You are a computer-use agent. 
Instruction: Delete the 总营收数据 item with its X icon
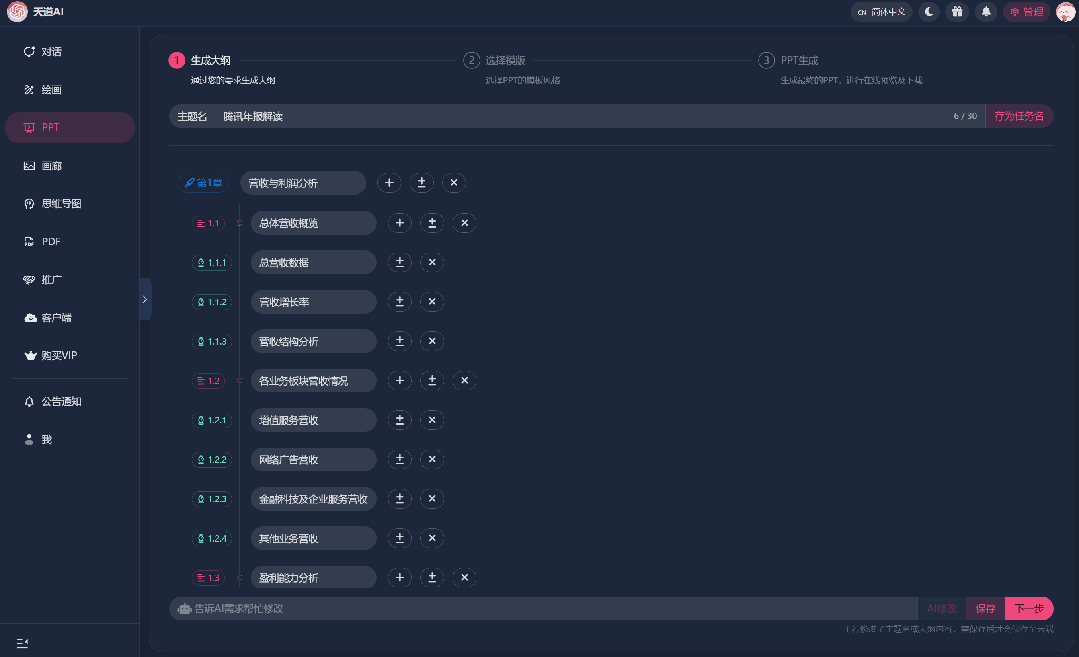432,262
